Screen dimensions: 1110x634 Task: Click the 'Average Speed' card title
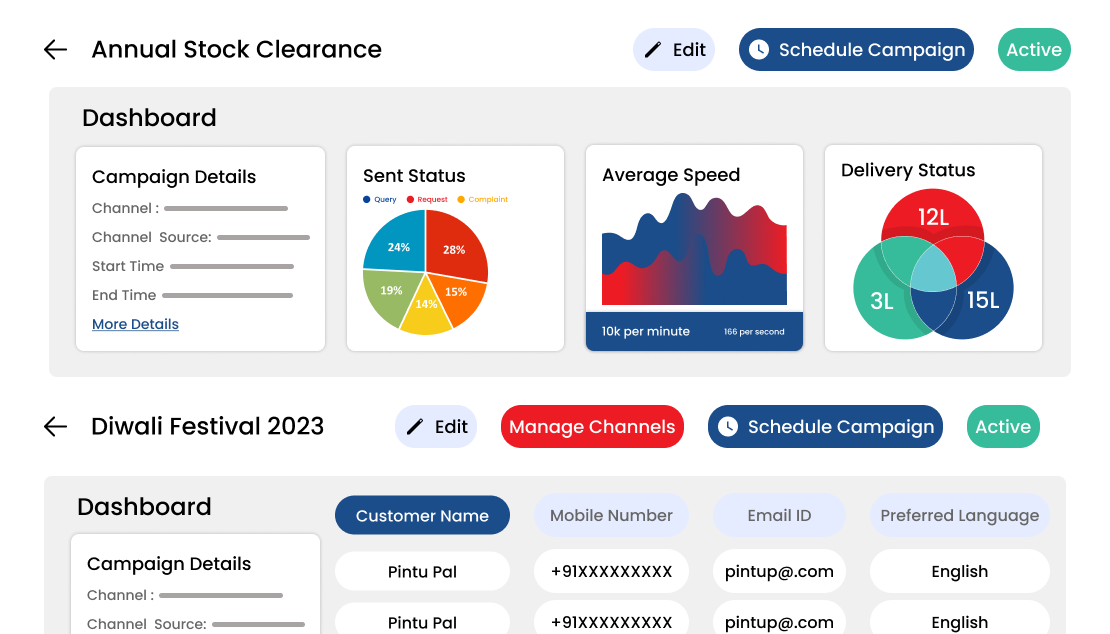[x=671, y=175]
